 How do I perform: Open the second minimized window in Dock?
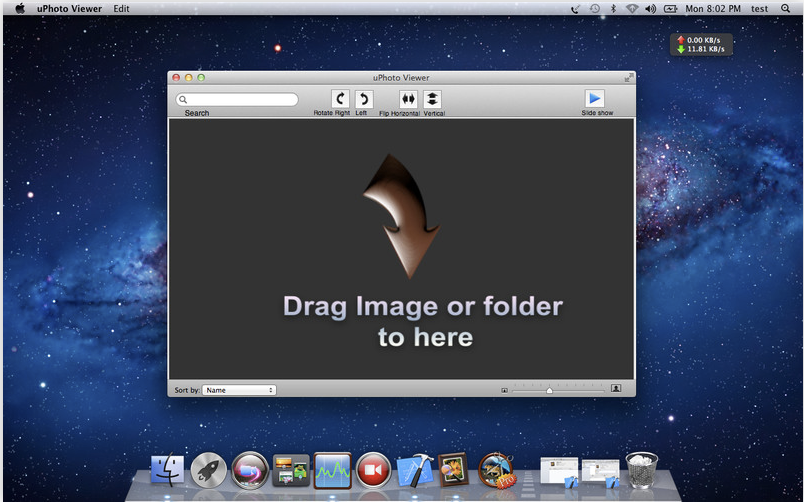(600, 472)
